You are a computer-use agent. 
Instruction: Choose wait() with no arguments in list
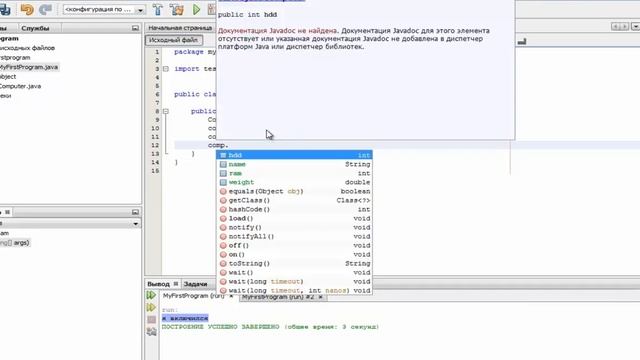click(294, 272)
